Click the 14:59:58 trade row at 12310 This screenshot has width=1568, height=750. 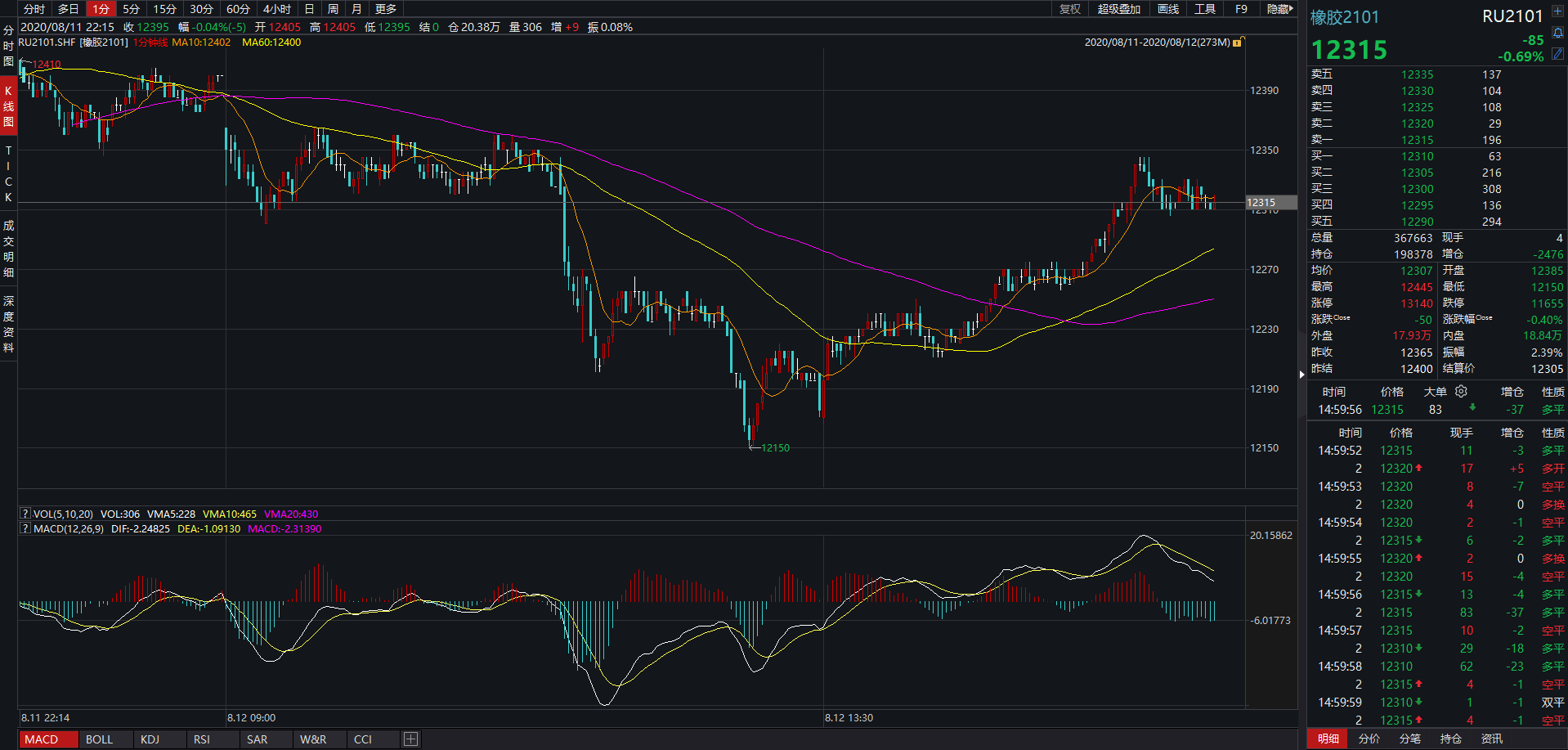pyautogui.click(x=1436, y=667)
